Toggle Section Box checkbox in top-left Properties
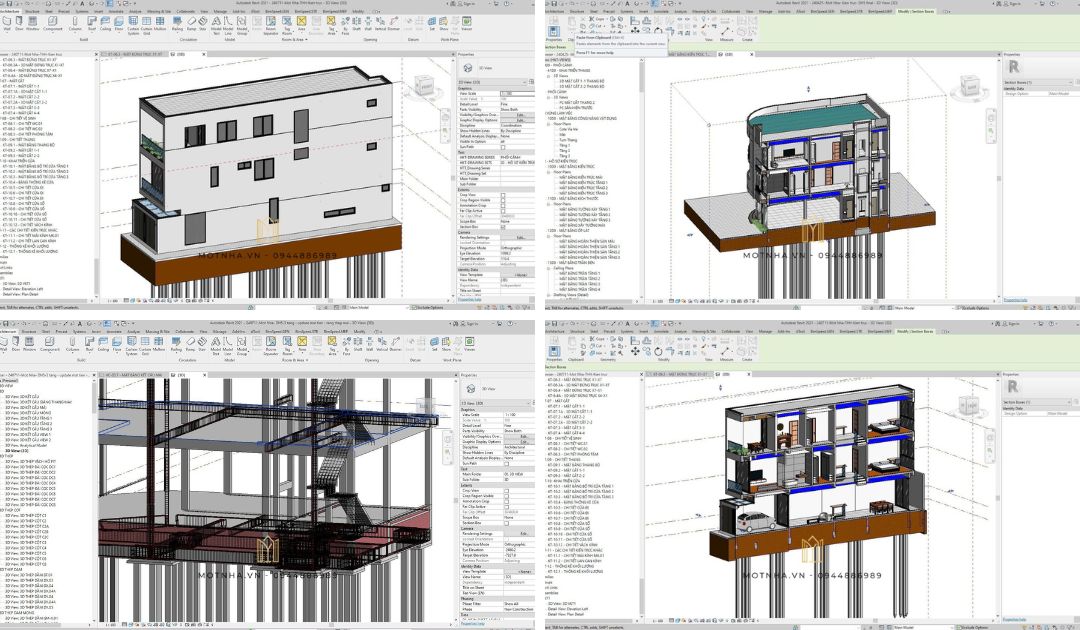 coord(503,227)
